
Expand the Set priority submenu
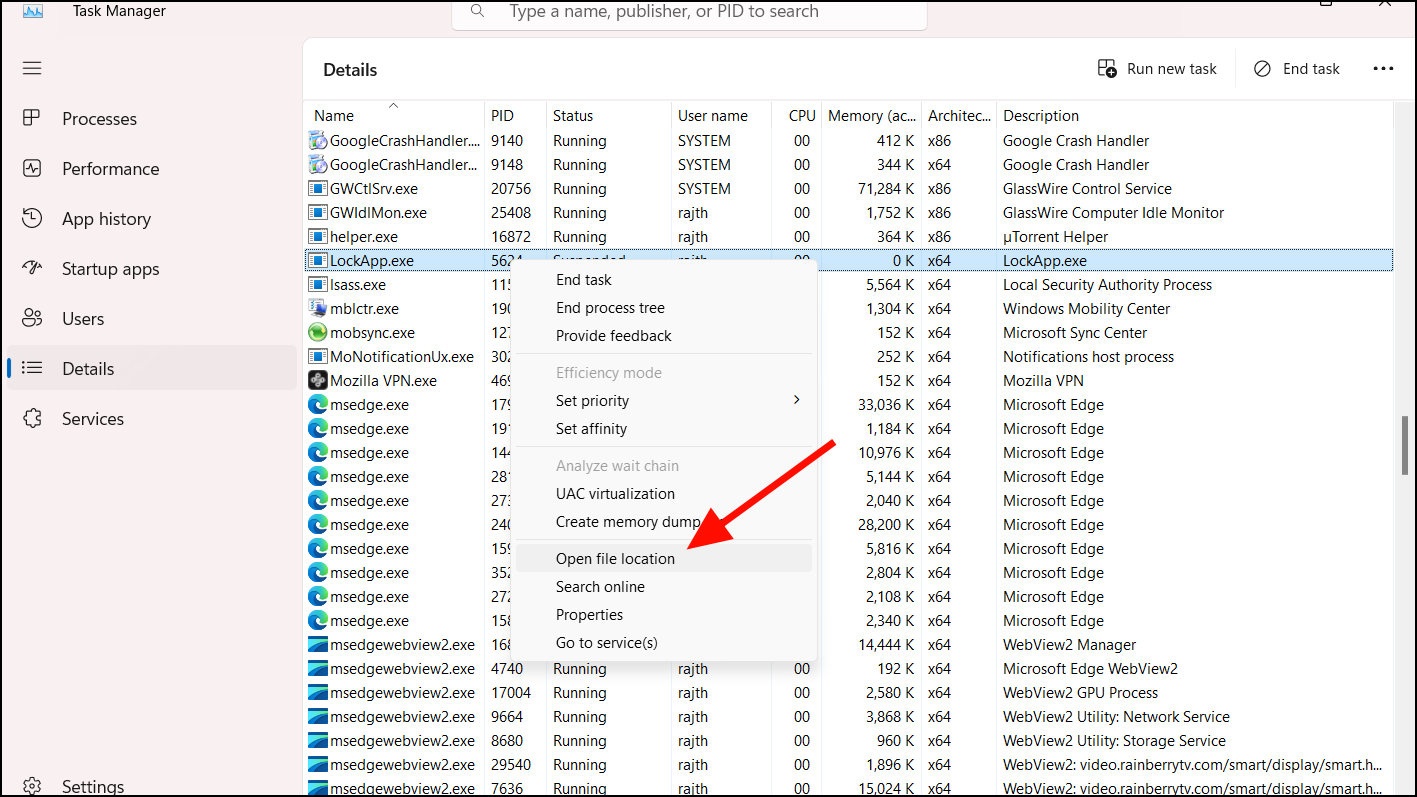coord(664,401)
